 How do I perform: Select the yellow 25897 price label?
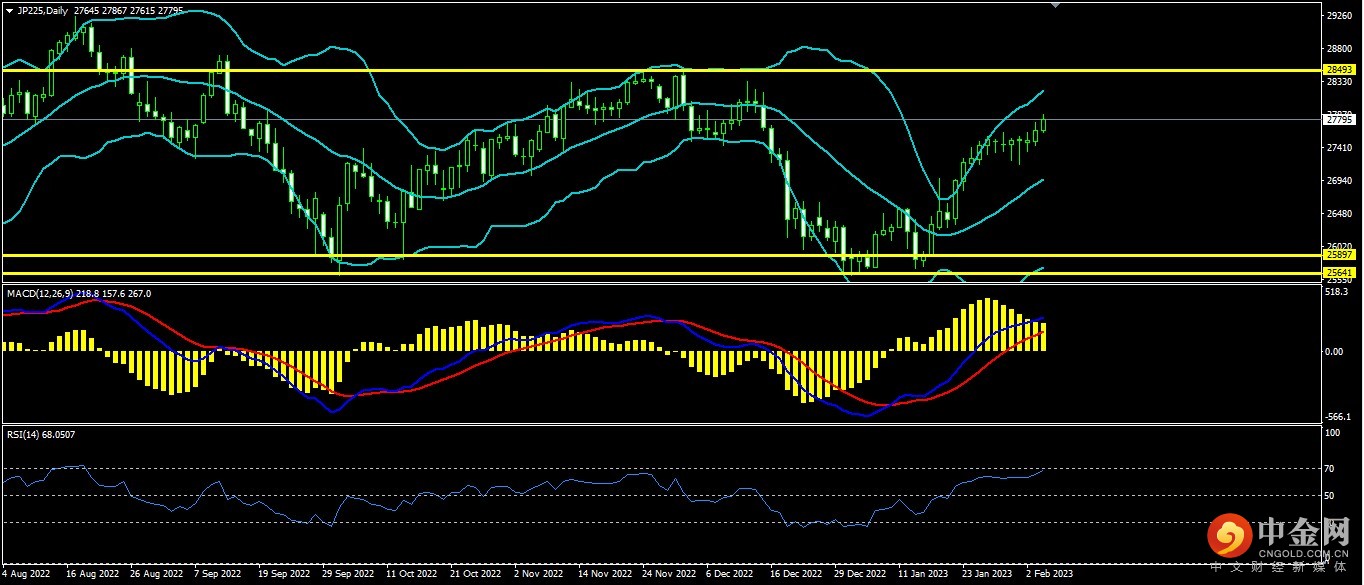pyautogui.click(x=1338, y=256)
